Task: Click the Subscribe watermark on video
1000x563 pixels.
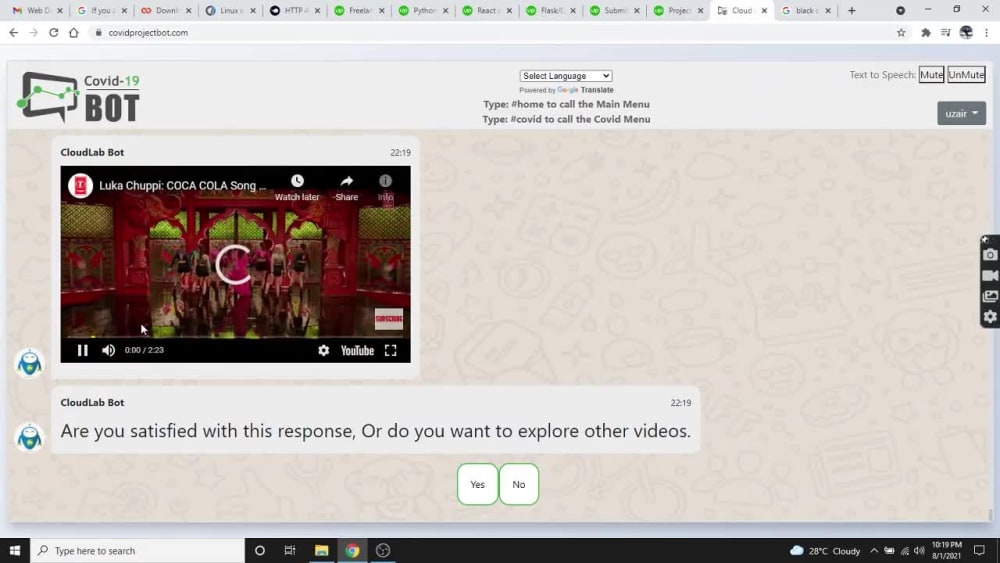Action: point(388,319)
